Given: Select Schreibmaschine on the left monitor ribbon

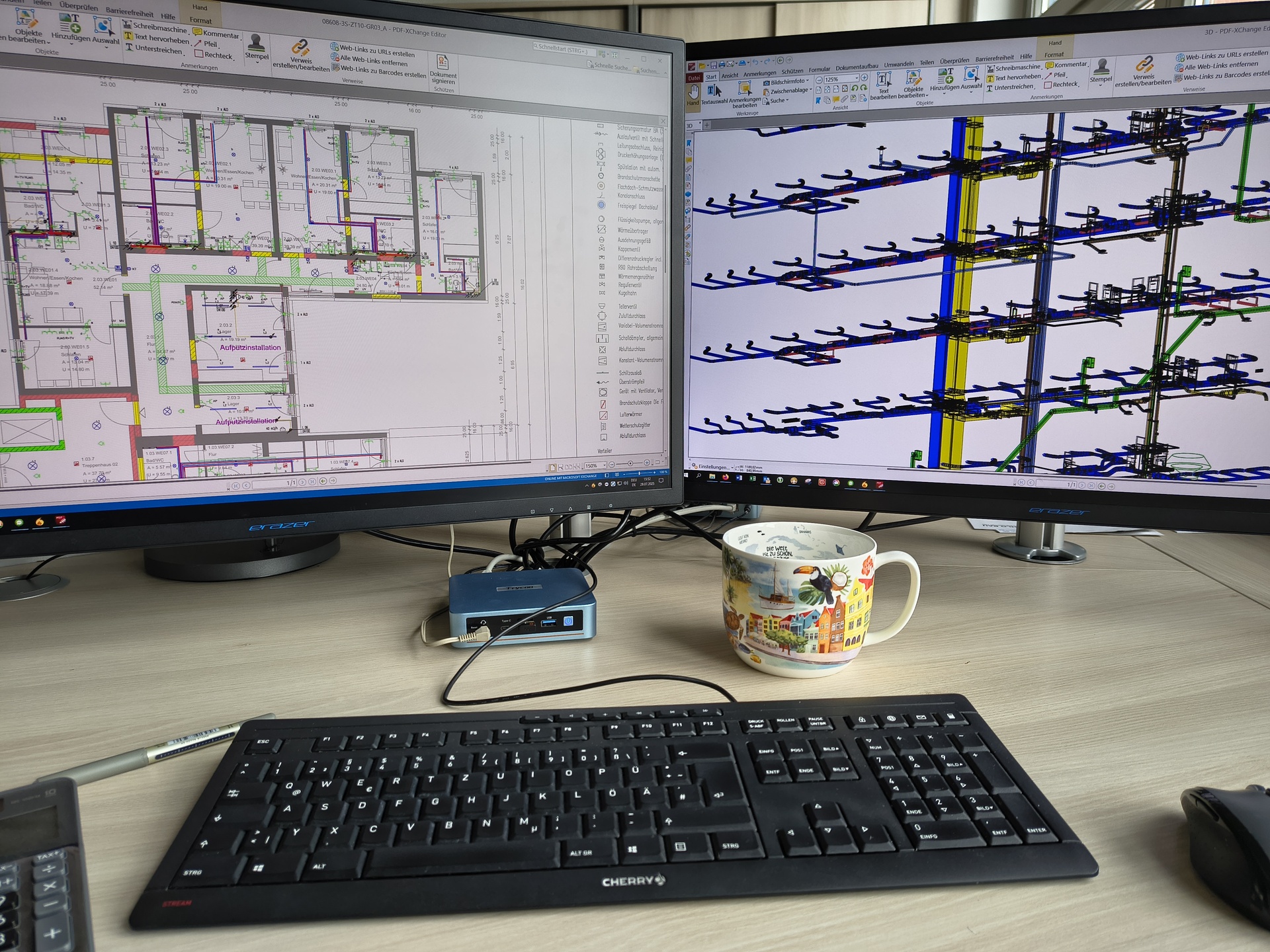Looking at the screenshot, I should [x=155, y=28].
